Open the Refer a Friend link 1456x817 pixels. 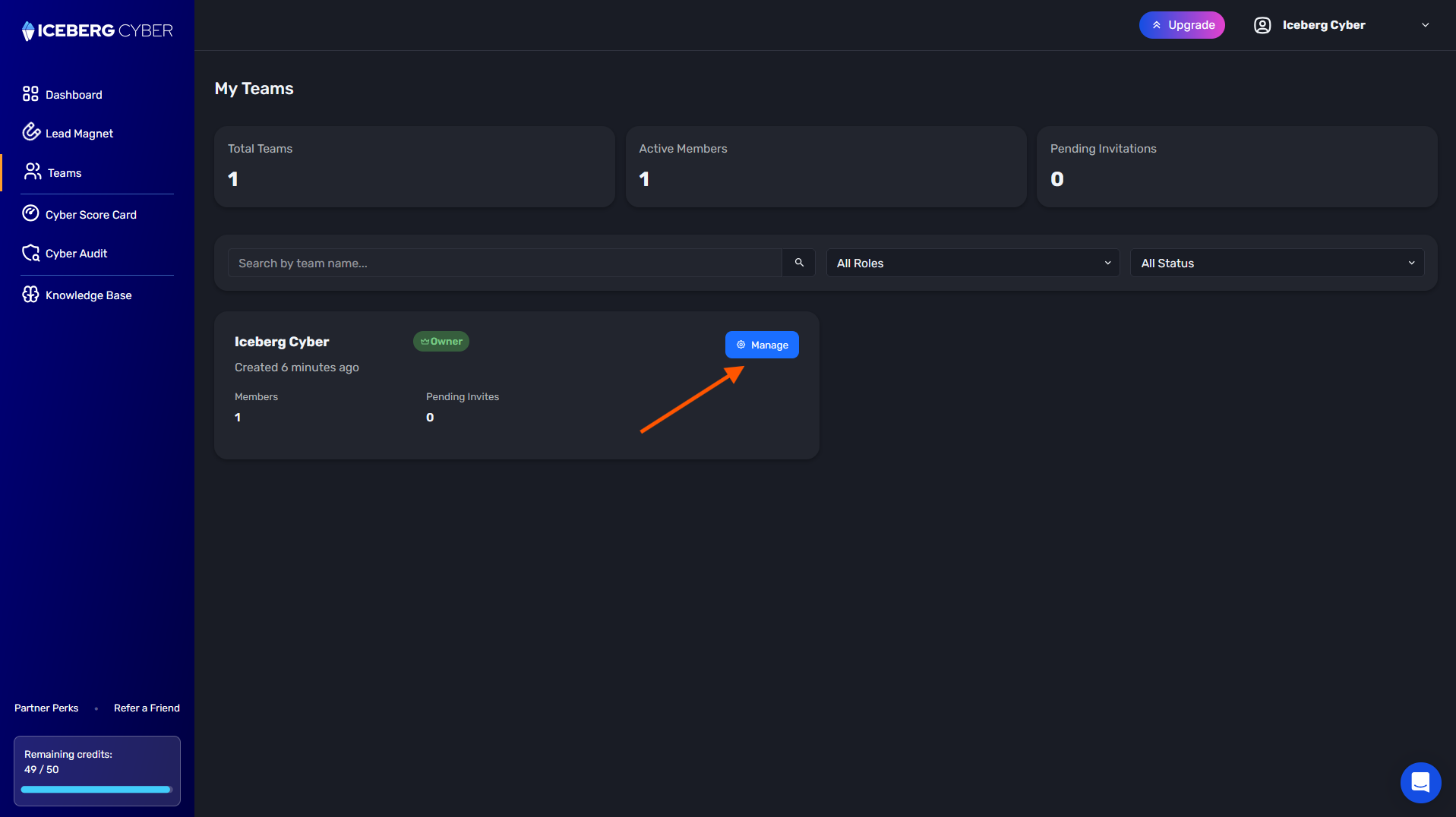[147, 708]
